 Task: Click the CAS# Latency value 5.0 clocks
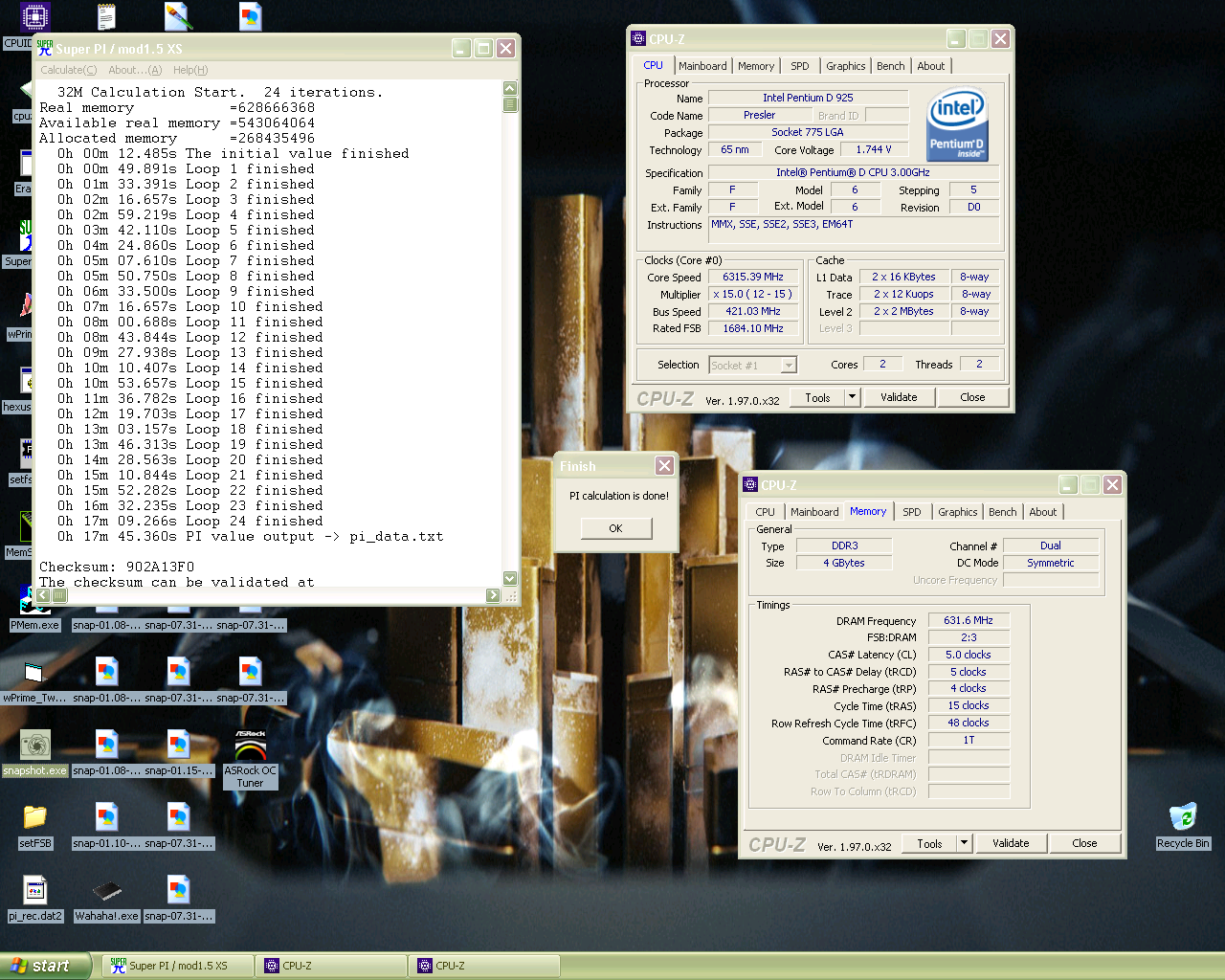(x=969, y=655)
